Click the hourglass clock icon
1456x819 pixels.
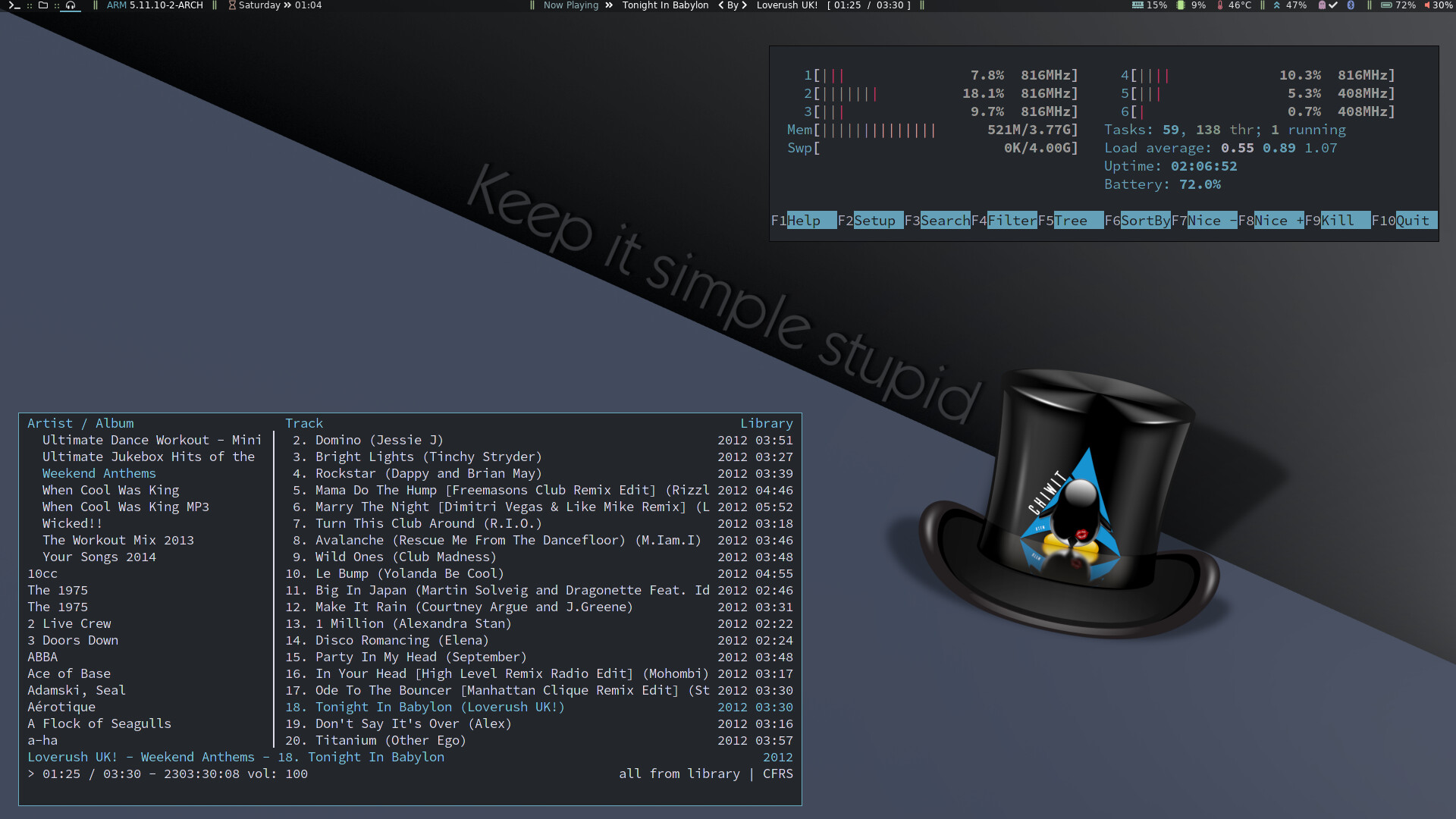pos(232,5)
